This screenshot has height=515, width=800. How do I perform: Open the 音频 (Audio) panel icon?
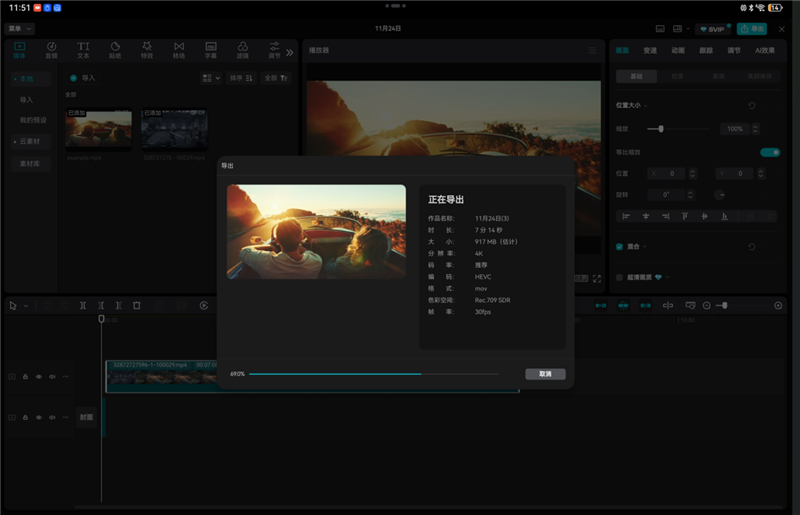pos(51,48)
